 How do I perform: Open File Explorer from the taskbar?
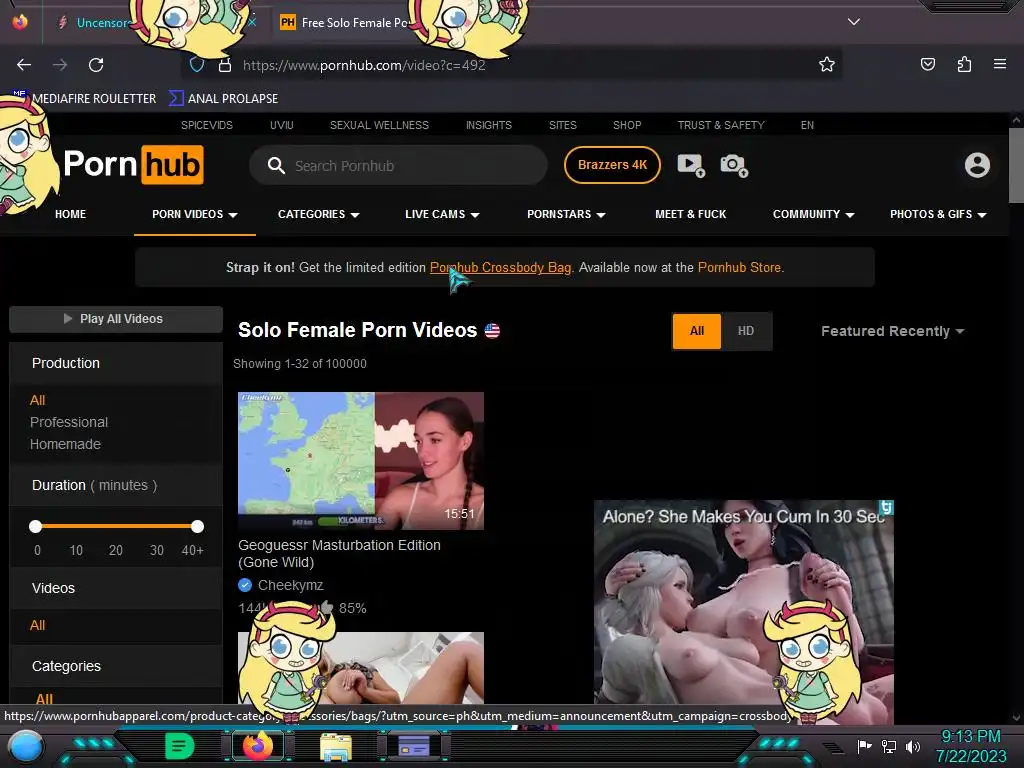click(336, 746)
